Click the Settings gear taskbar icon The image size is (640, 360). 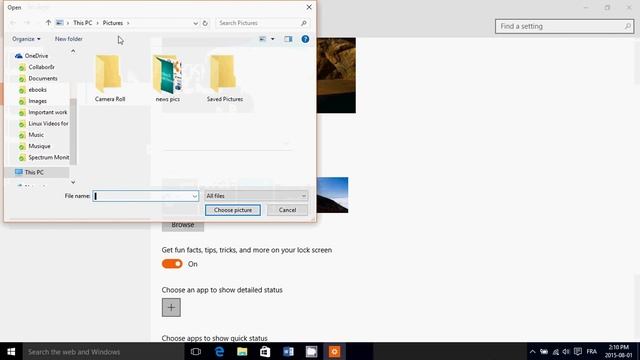[x=334, y=351]
